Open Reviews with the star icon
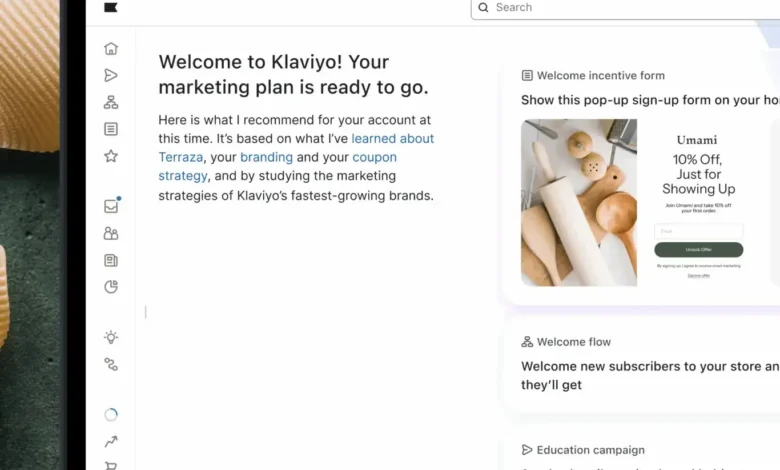The height and width of the screenshot is (470, 780). (x=111, y=156)
